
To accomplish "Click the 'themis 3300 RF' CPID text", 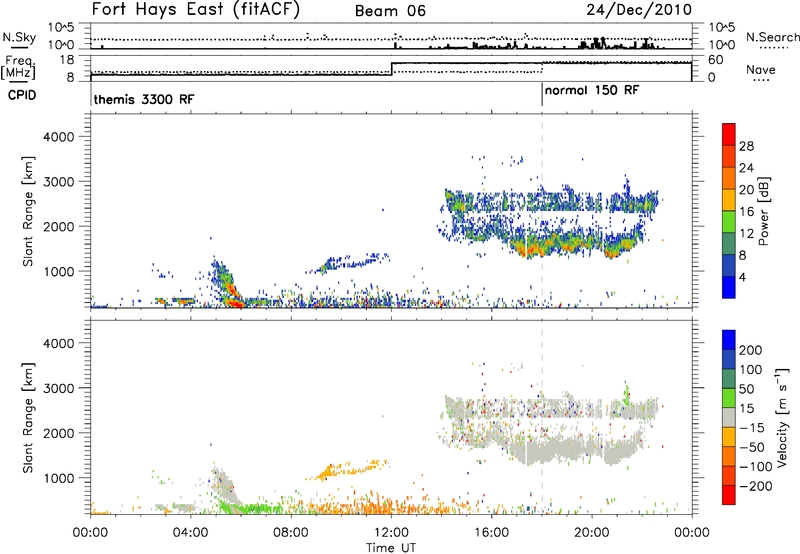I will 144,99.
